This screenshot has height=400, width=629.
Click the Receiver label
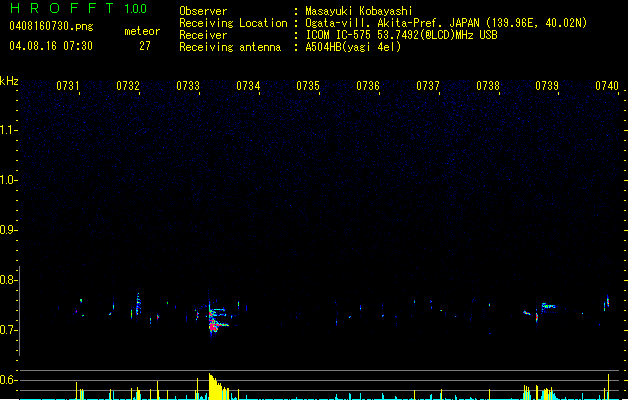coord(203,35)
